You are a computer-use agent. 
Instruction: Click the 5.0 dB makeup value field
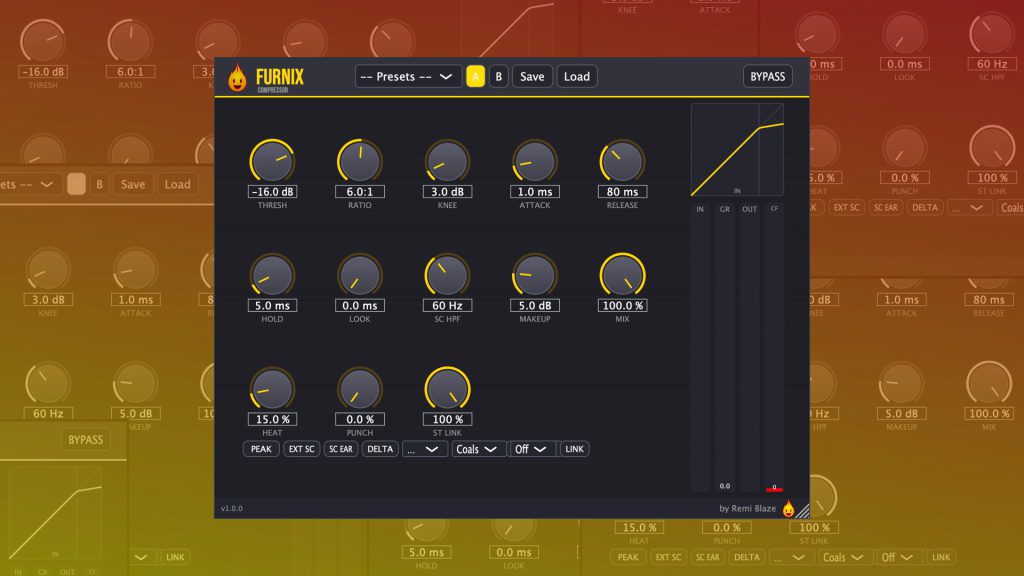[535, 306]
